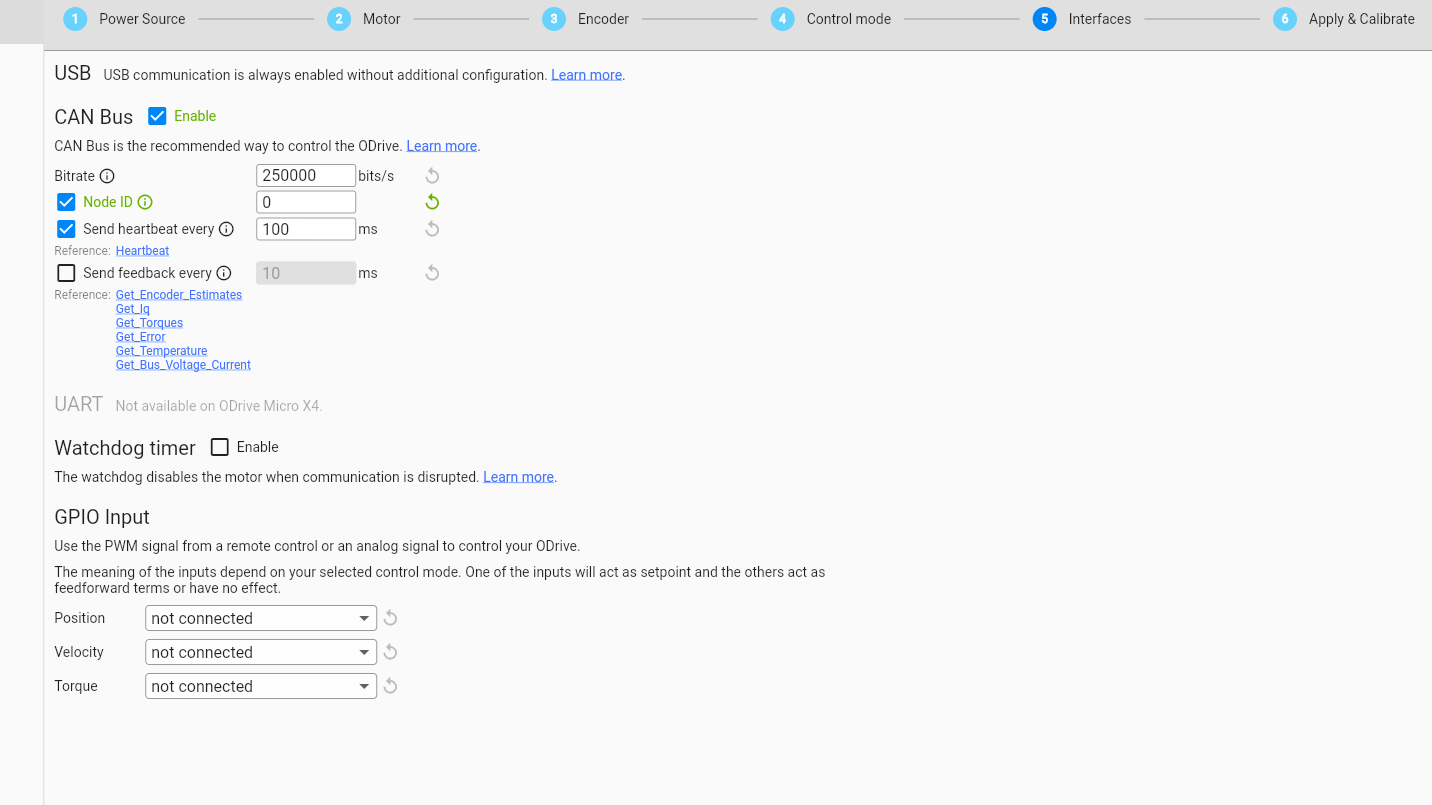Open the Get_Encoder_Estimates reference link
The height and width of the screenshot is (805, 1432).
(x=178, y=295)
